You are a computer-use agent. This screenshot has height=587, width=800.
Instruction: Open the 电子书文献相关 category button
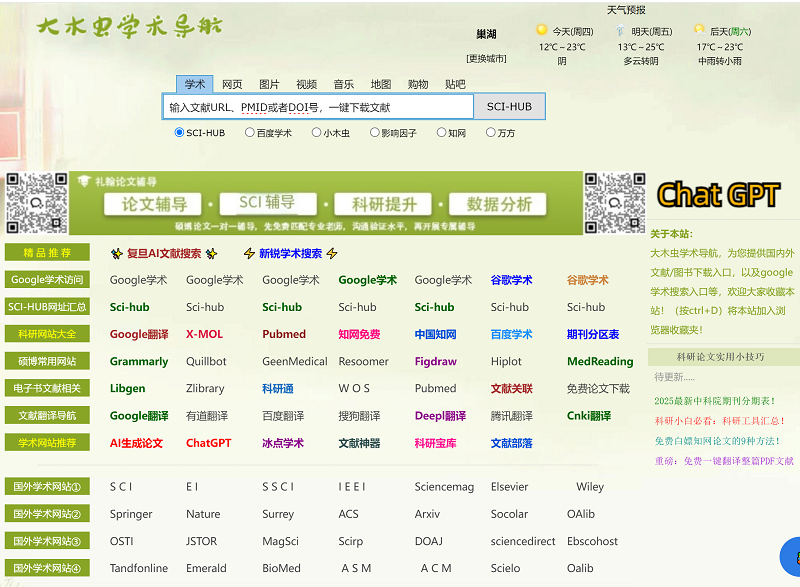[47, 388]
